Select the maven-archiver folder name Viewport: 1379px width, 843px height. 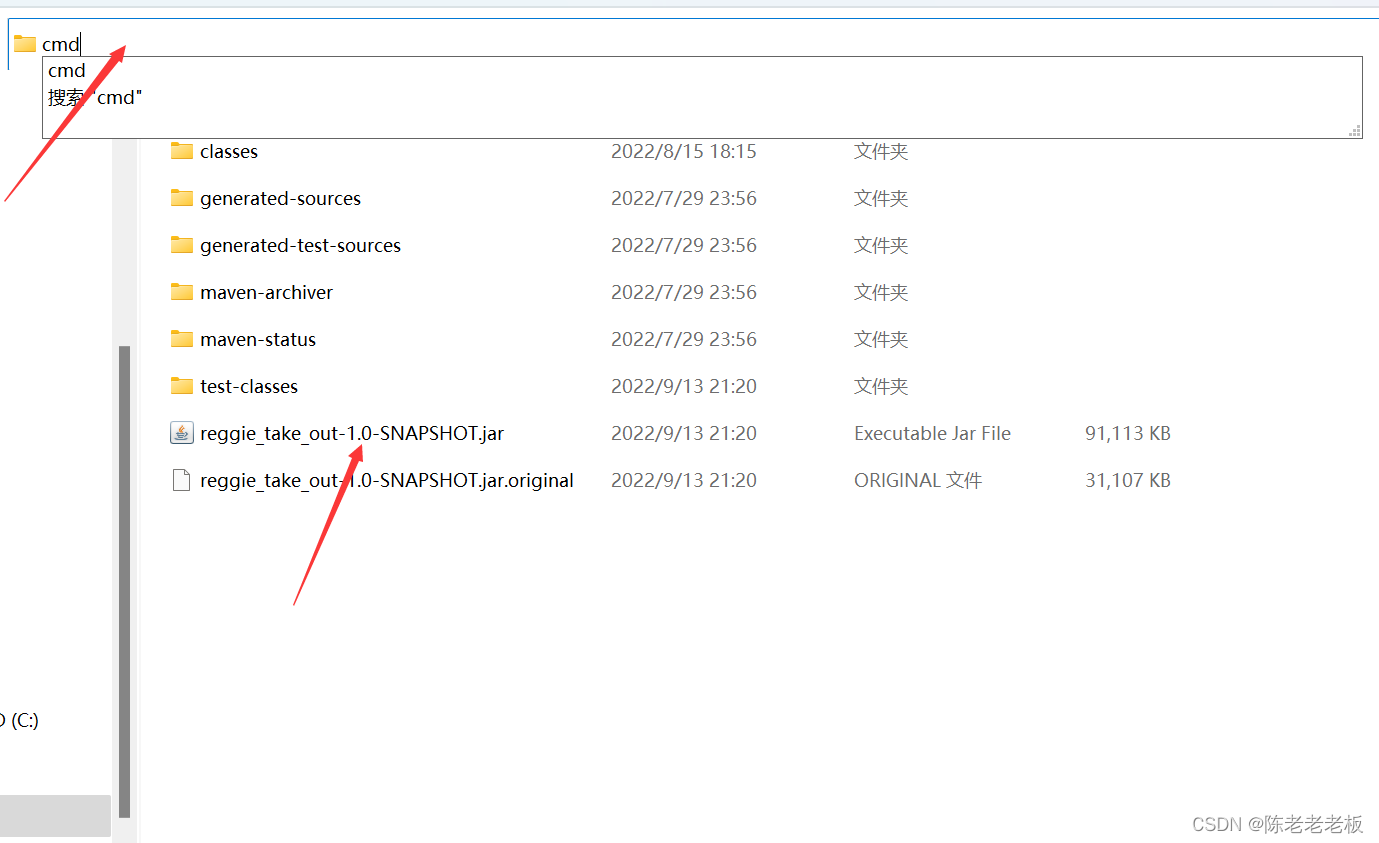[x=267, y=293]
